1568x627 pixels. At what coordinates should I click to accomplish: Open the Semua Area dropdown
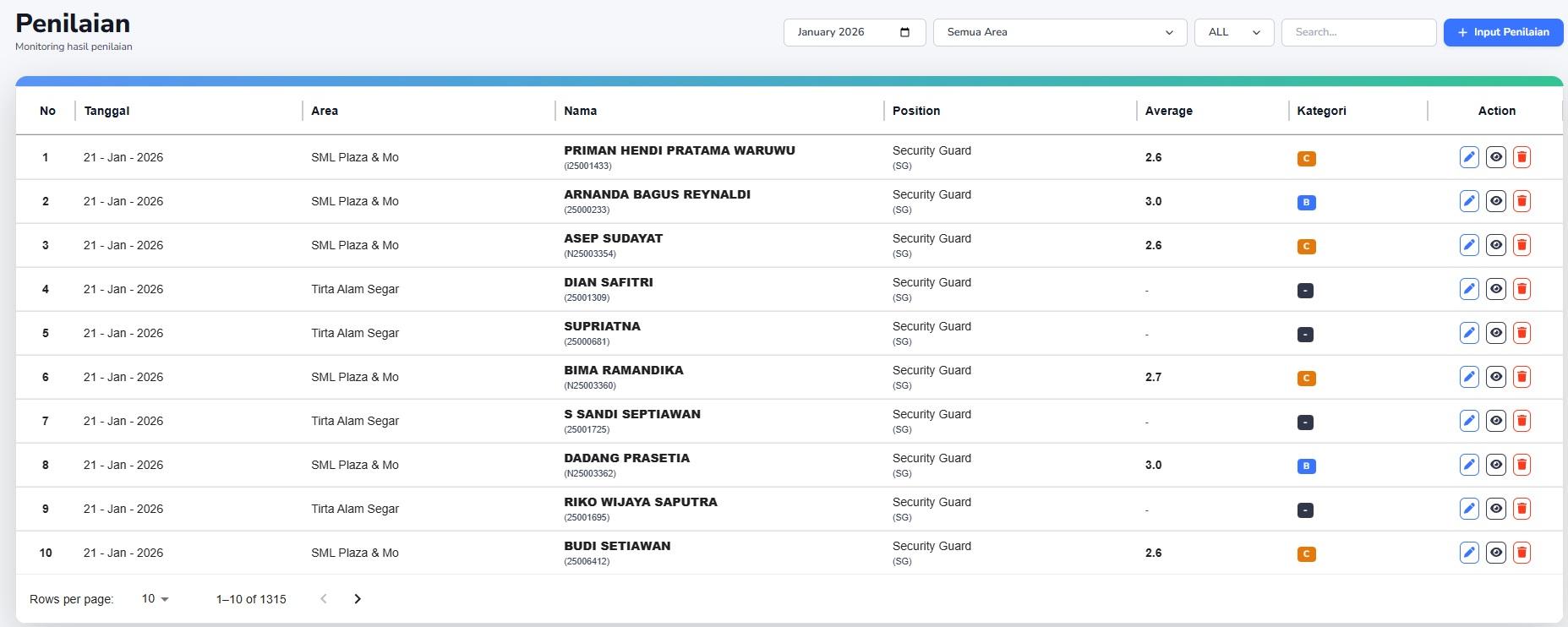1059,32
